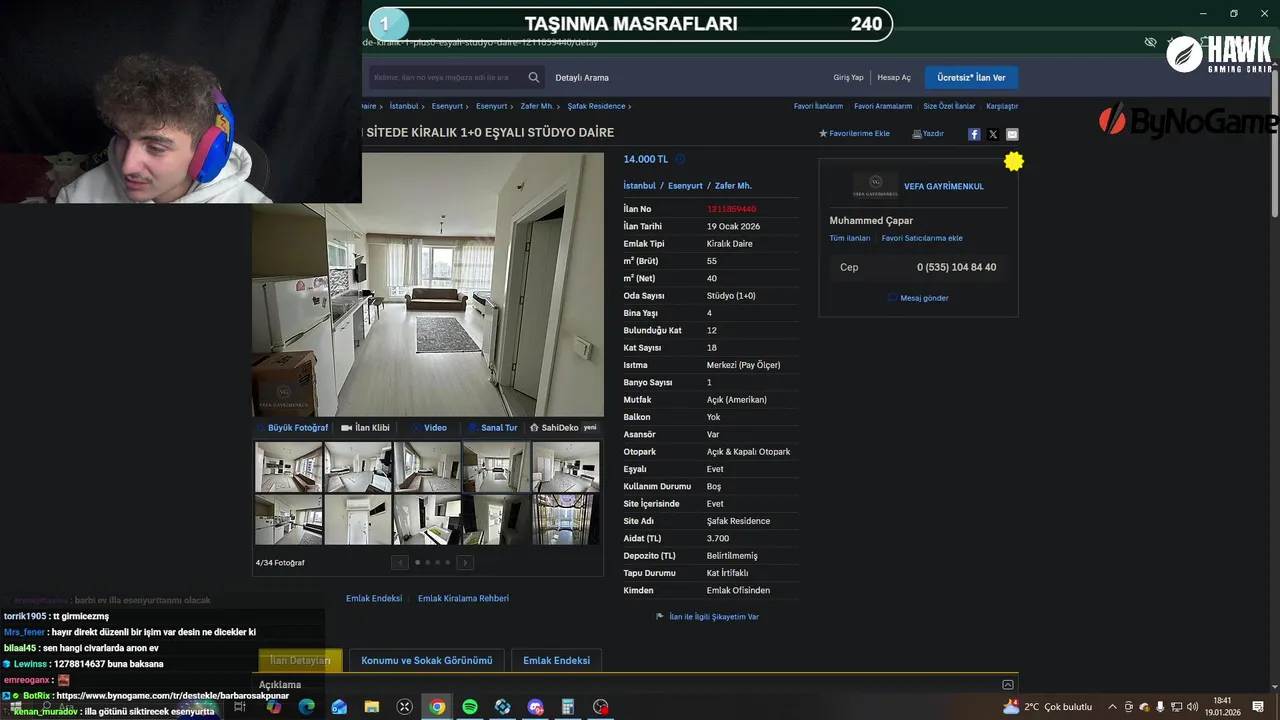Open Detaylı Arama advanced search

[x=582, y=77]
